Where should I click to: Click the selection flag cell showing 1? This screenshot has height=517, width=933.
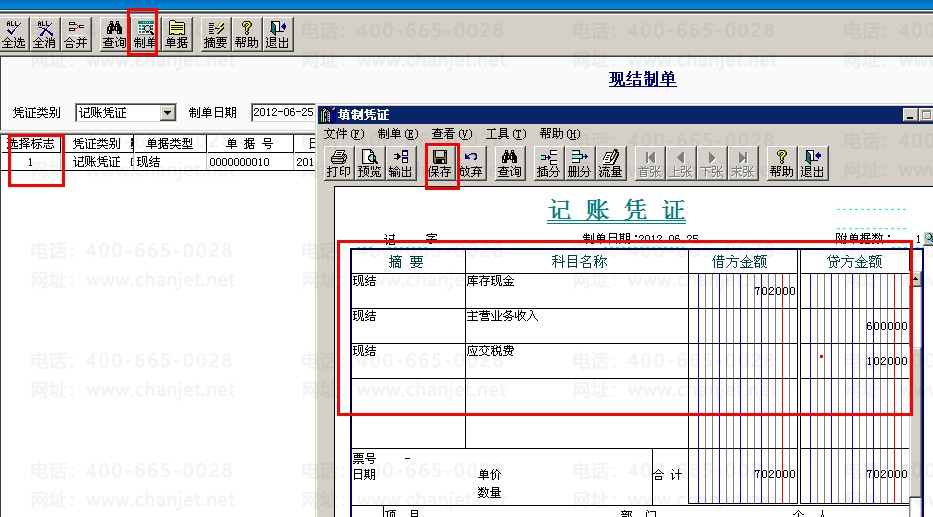coord(31,162)
